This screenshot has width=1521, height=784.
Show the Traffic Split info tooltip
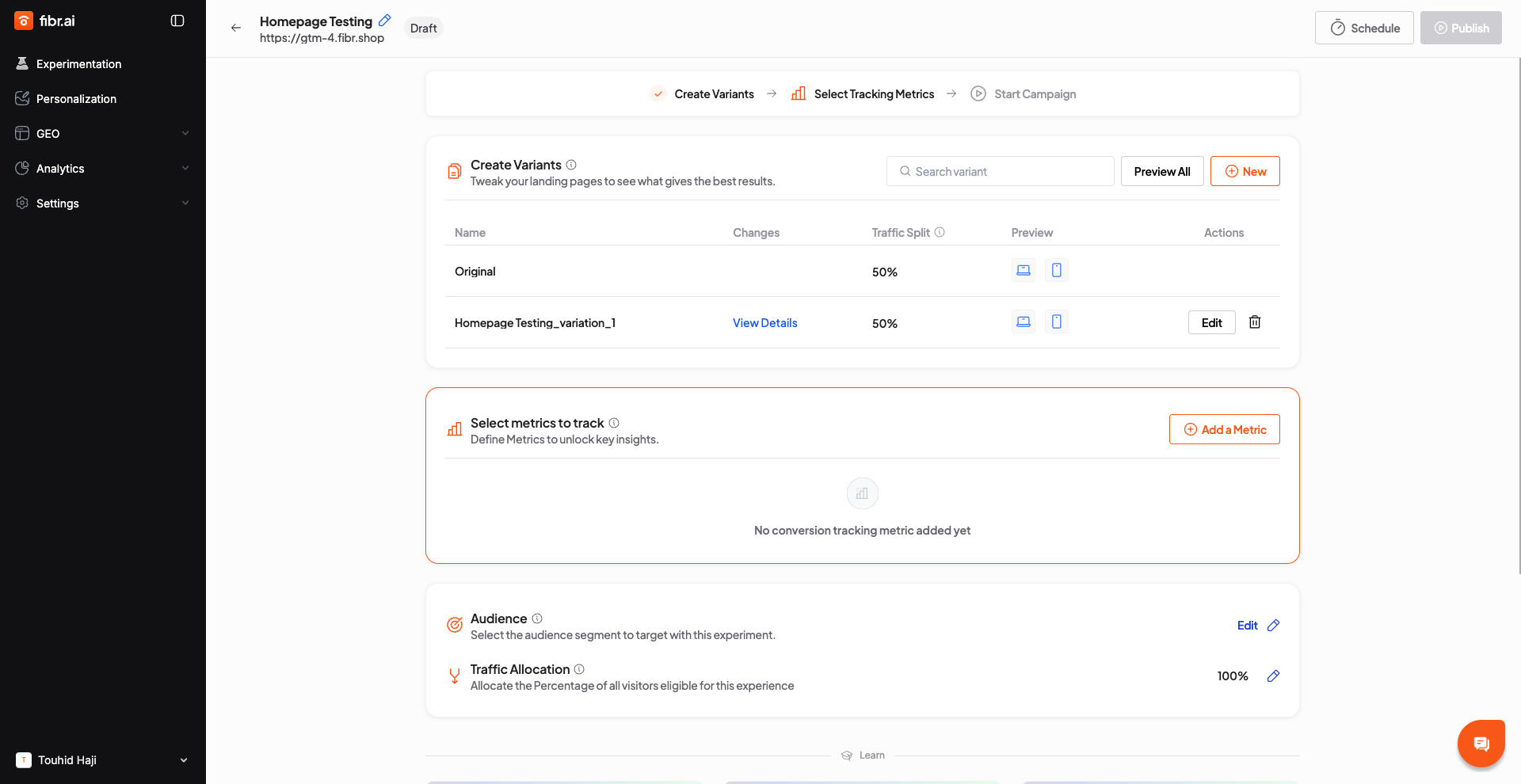pos(940,233)
